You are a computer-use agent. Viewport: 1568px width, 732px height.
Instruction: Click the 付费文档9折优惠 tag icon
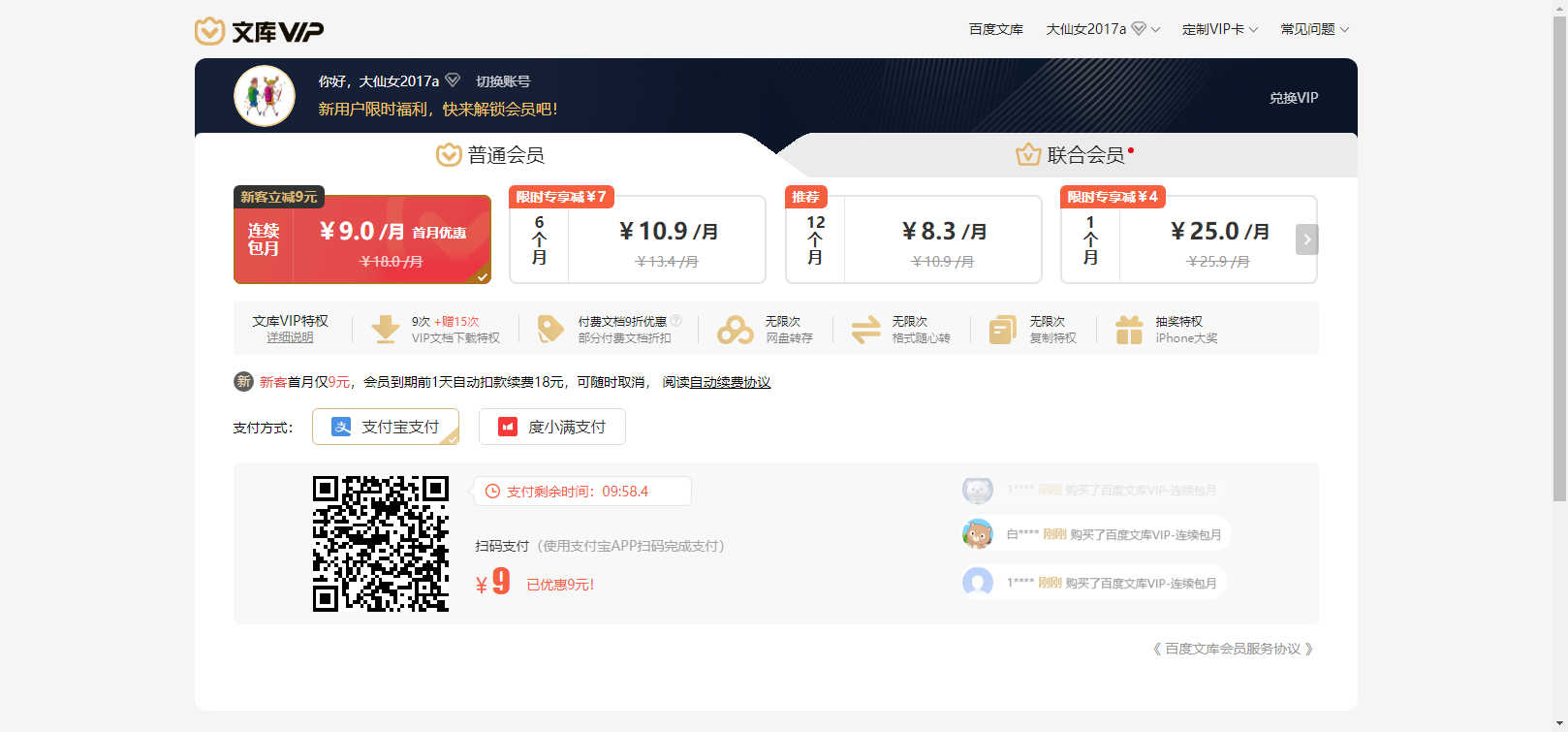(550, 330)
